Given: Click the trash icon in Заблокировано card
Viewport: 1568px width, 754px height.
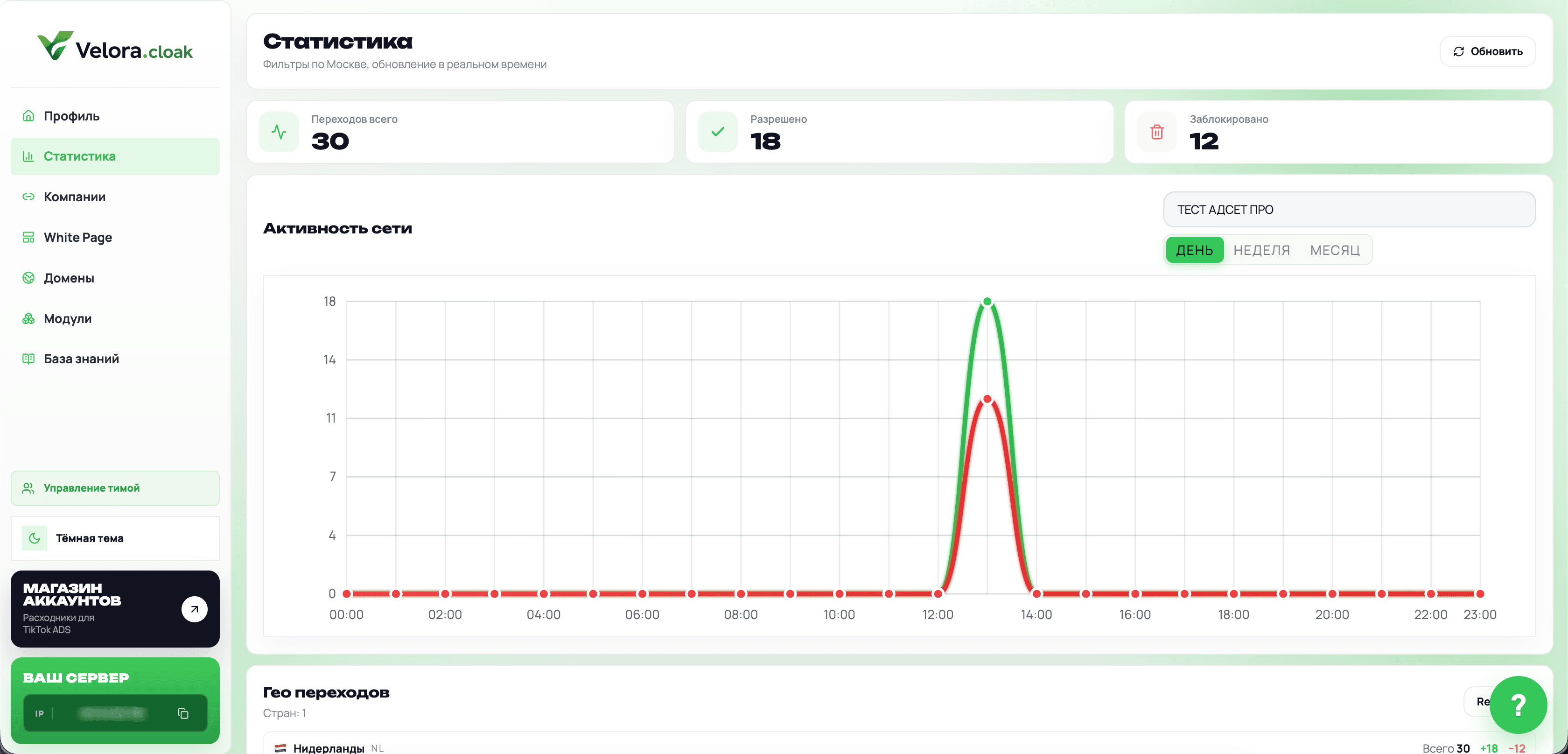Looking at the screenshot, I should click(x=1156, y=132).
